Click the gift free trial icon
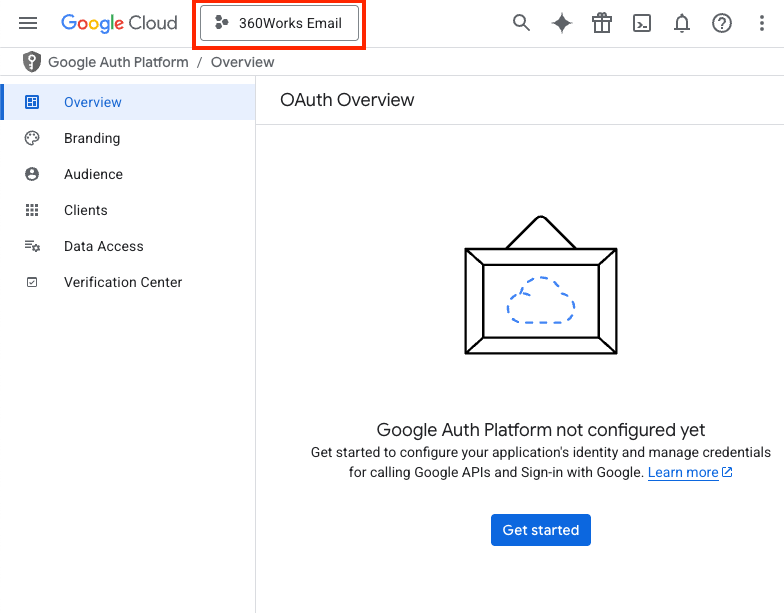784x613 pixels. pyautogui.click(x=602, y=23)
